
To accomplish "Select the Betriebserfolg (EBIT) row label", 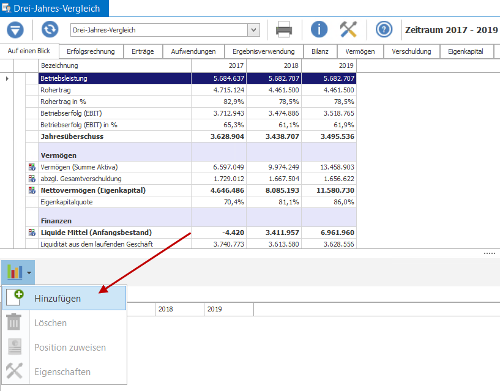I will pos(71,113).
